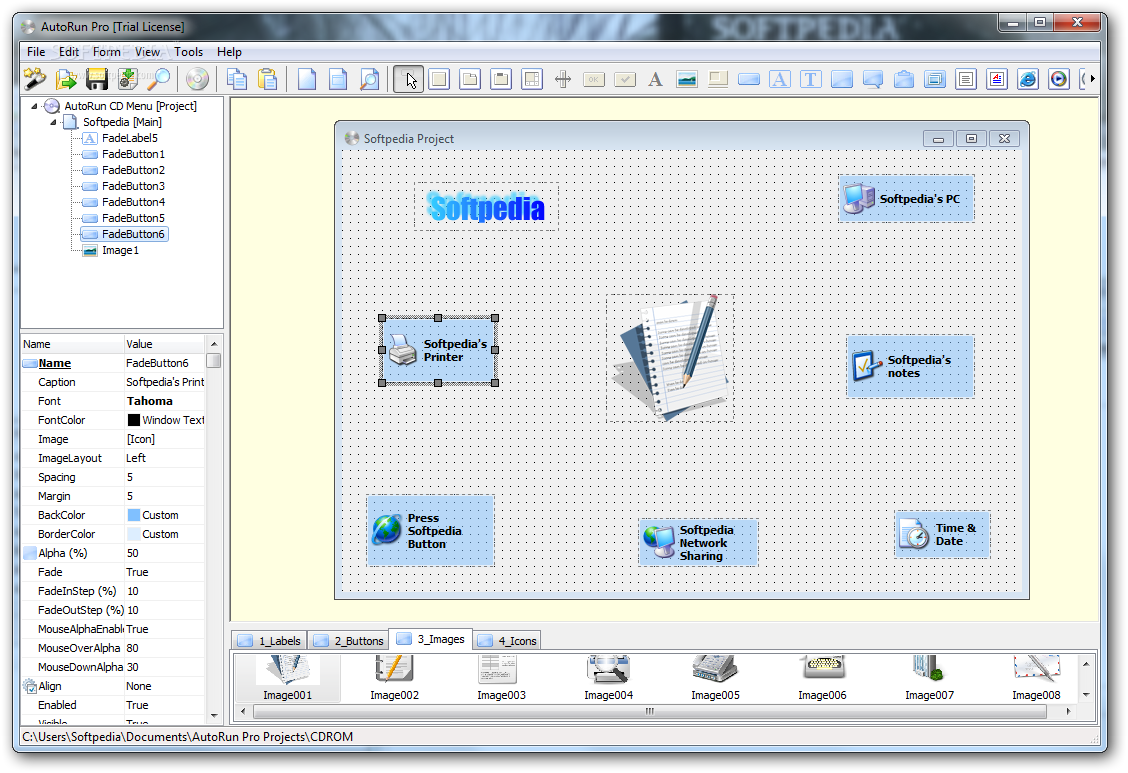Click the CD disc toolbar icon

196,78
